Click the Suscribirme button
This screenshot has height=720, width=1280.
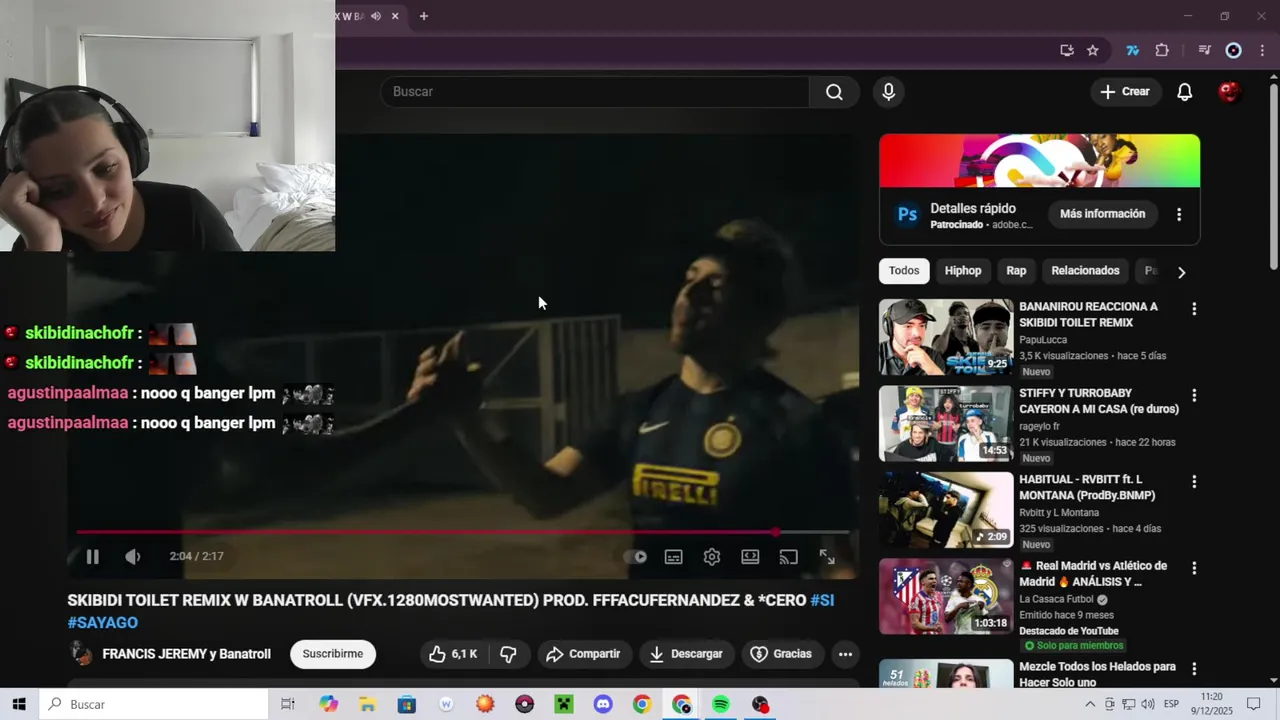point(333,654)
